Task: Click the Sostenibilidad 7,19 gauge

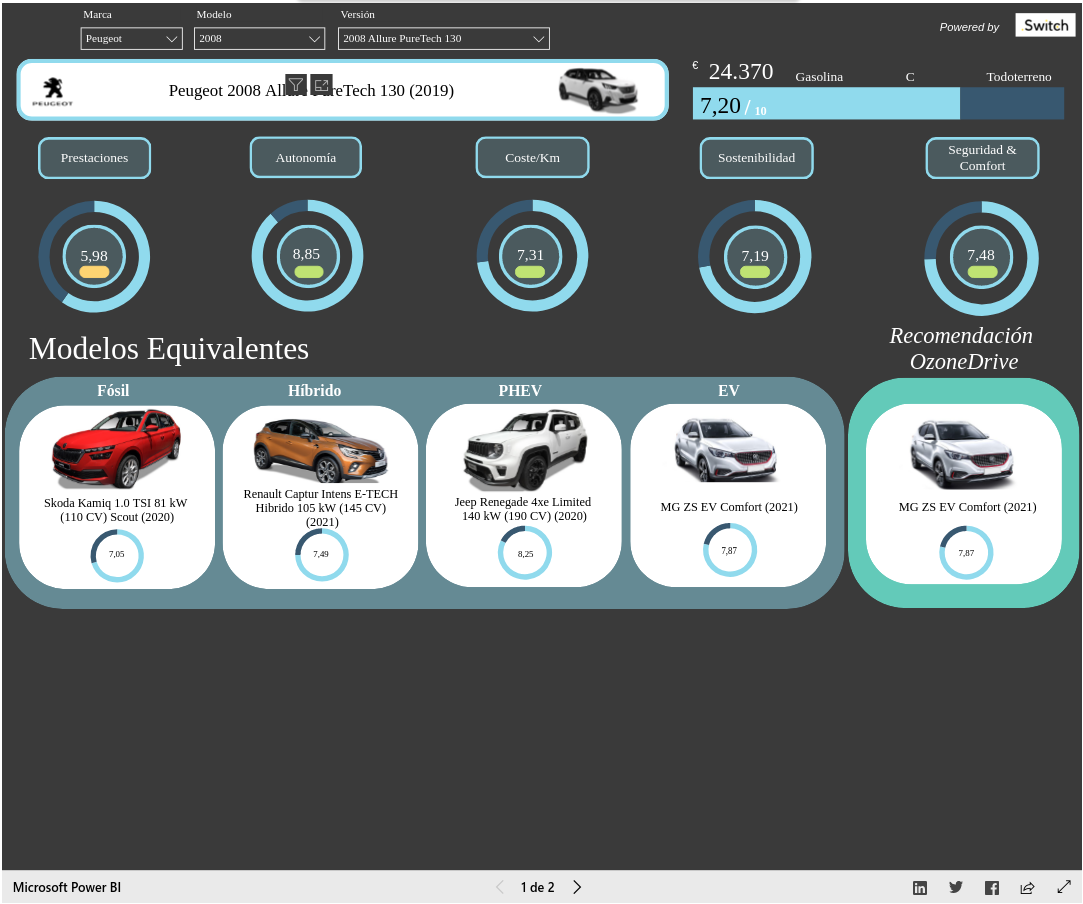Action: (755, 256)
